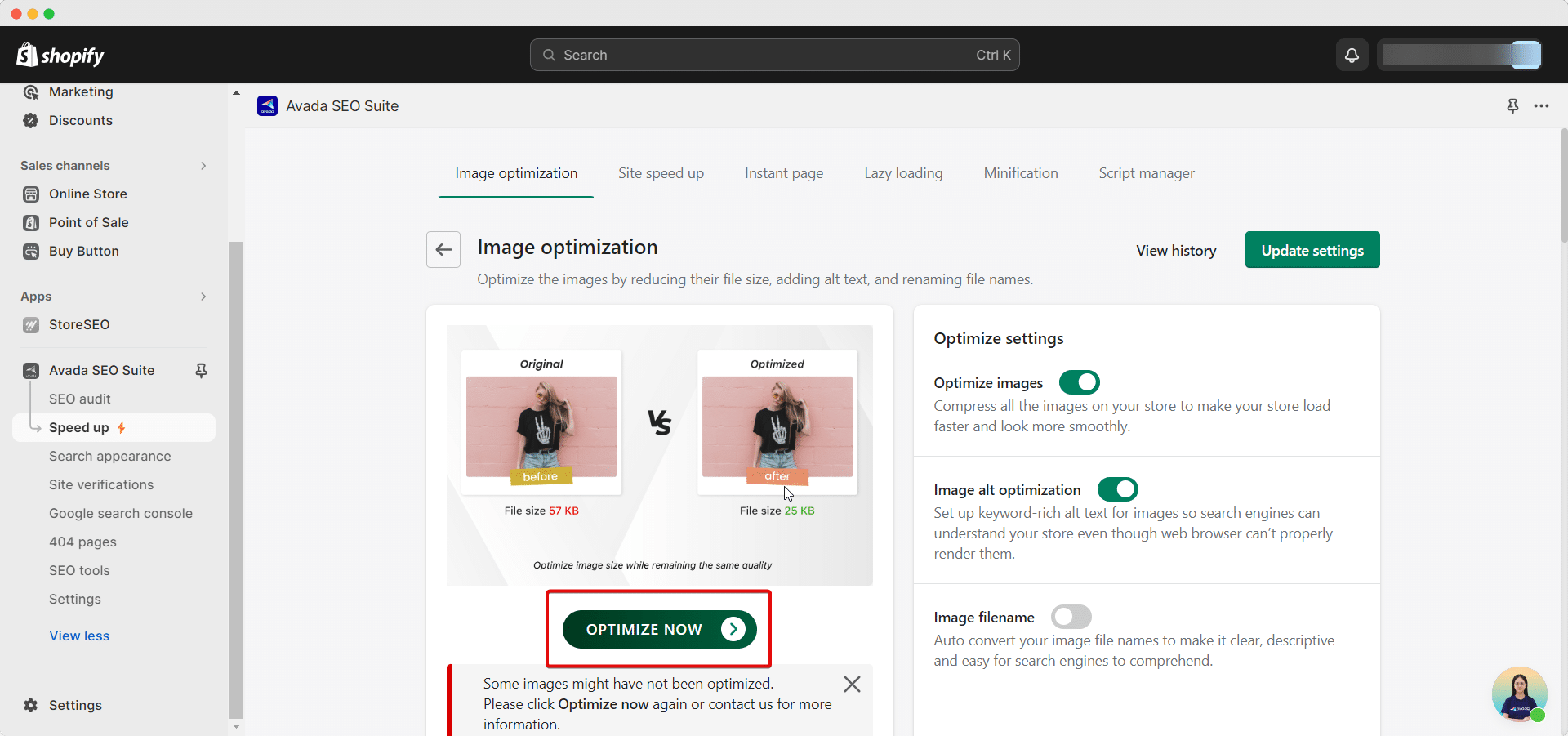
Task: Open 404 pages in sidebar
Action: click(x=82, y=542)
